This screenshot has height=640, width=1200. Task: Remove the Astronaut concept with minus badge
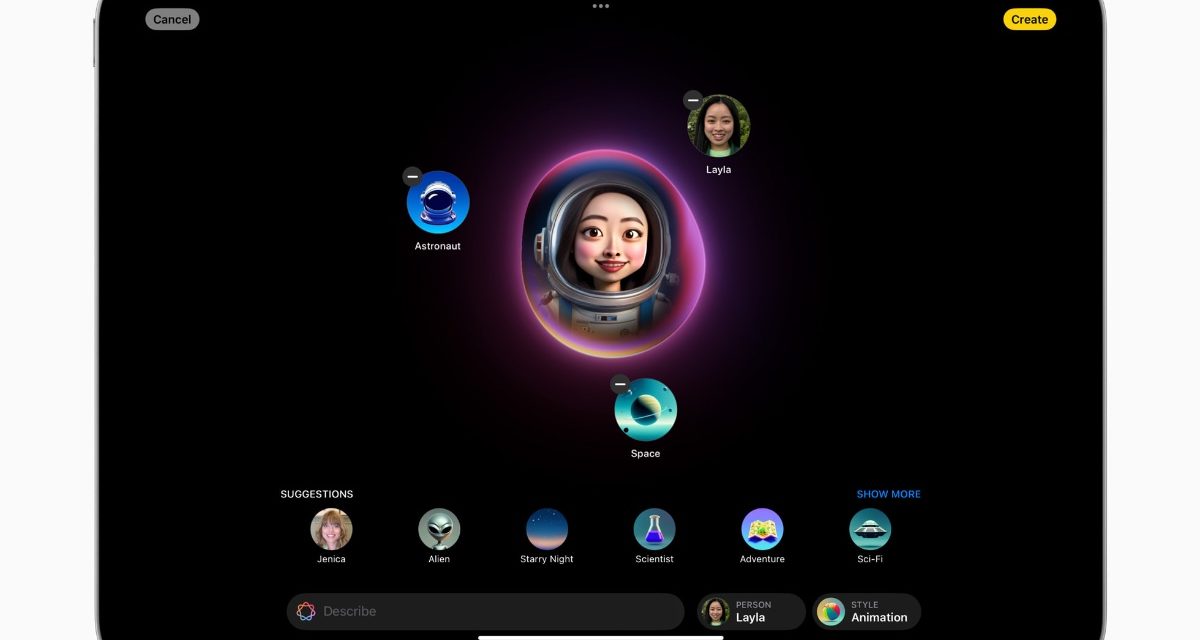[412, 176]
